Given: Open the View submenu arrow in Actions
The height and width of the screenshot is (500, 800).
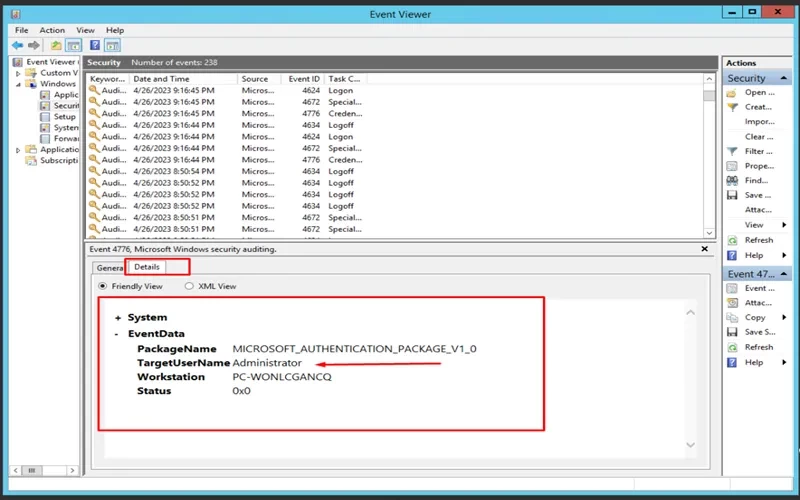Looking at the screenshot, I should point(784,225).
